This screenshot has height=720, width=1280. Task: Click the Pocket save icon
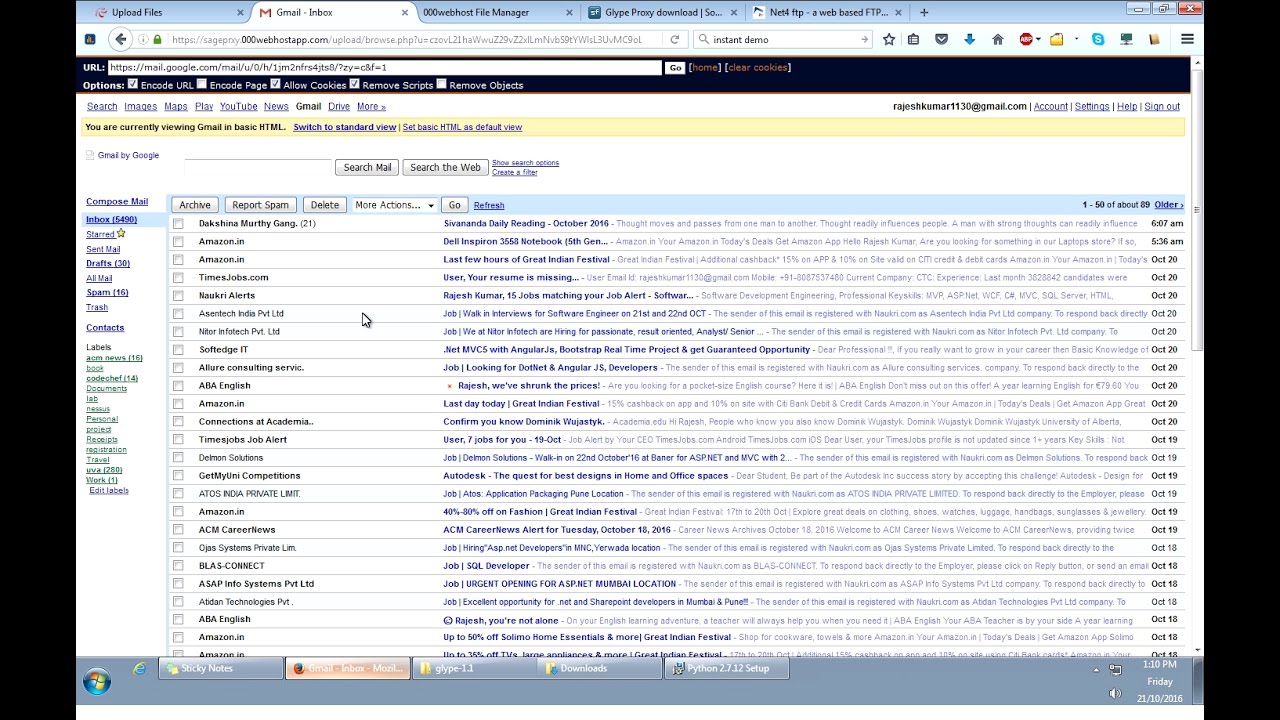941,39
